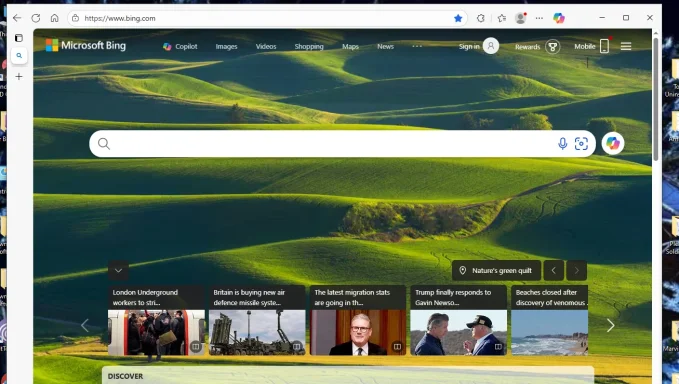Expand more Bing navigation items ellipsis
The width and height of the screenshot is (679, 384).
point(417,46)
